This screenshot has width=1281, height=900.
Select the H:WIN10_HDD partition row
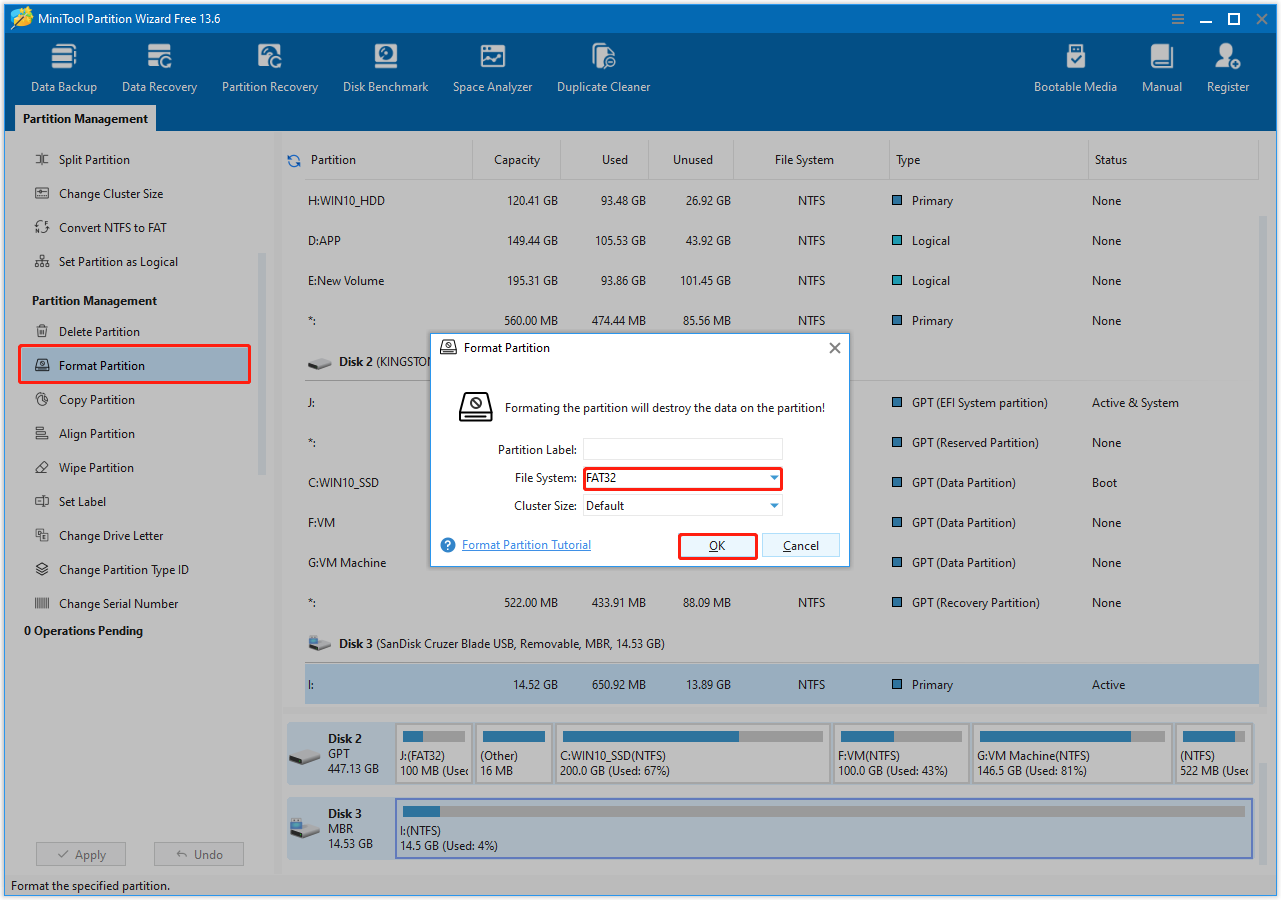(x=780, y=201)
